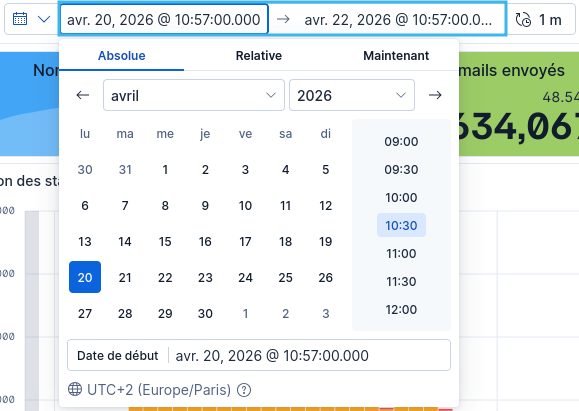Open the 2026 year dropdown
579x411 pixels.
point(352,95)
